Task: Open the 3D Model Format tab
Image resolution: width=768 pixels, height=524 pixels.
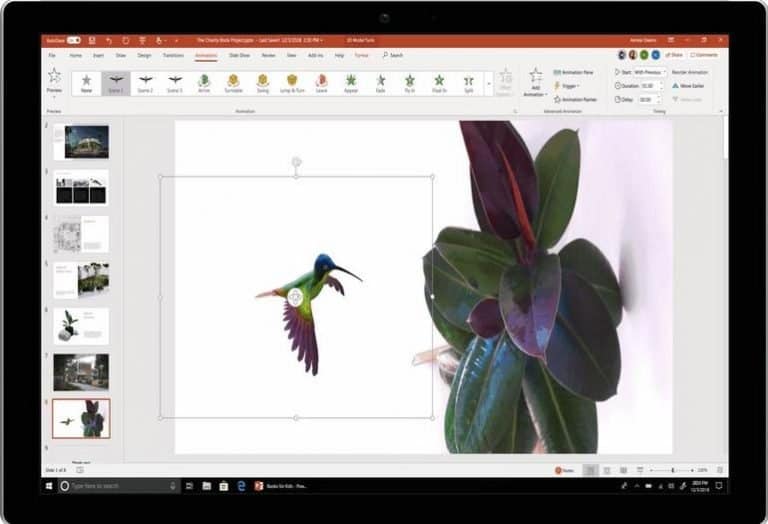Action: click(361, 55)
